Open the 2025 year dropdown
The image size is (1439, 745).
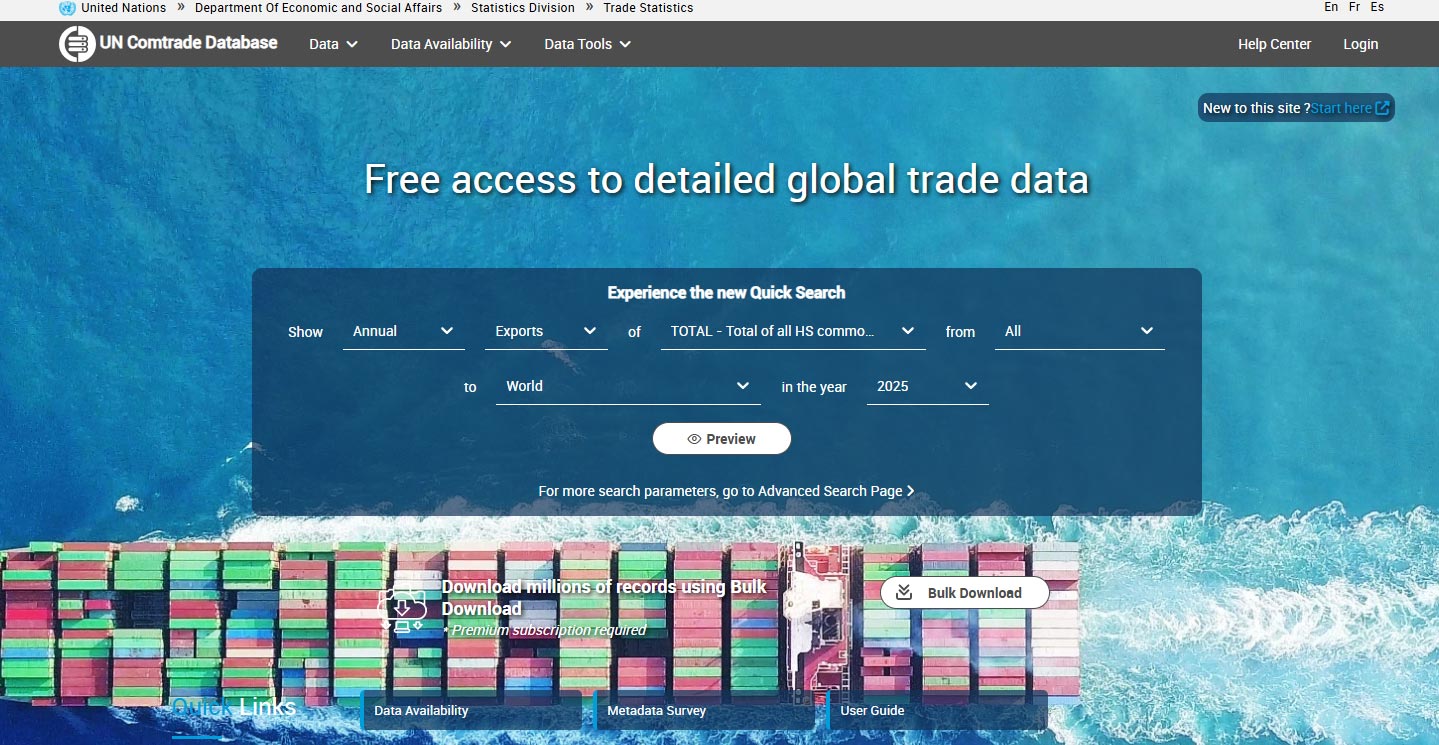coord(928,386)
